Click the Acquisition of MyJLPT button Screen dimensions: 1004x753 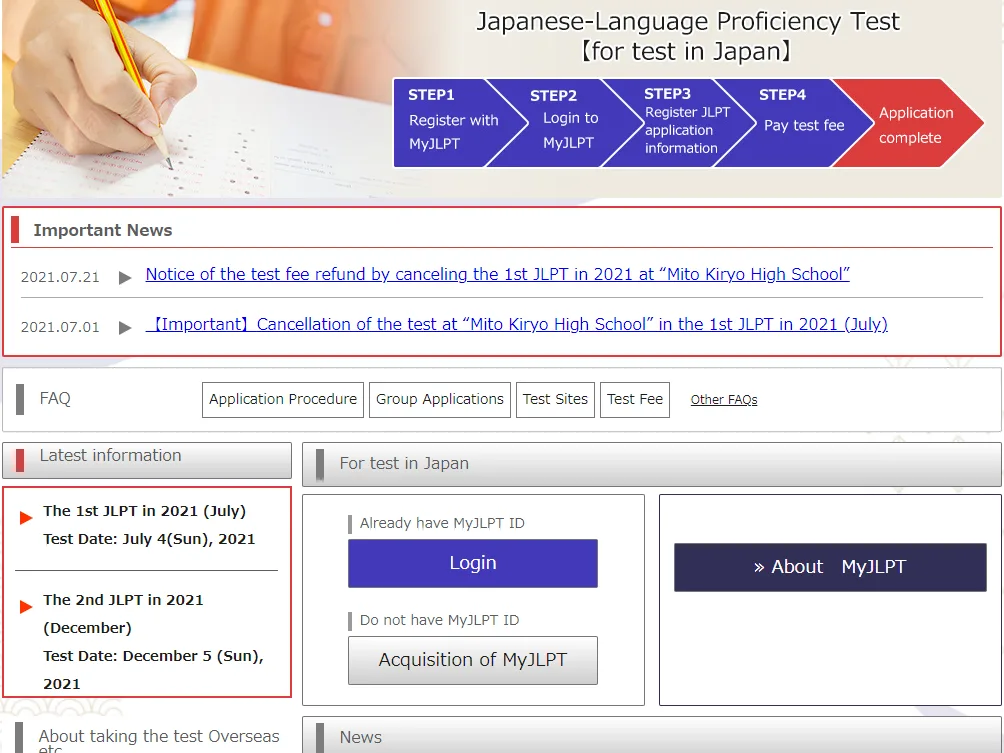pos(473,660)
